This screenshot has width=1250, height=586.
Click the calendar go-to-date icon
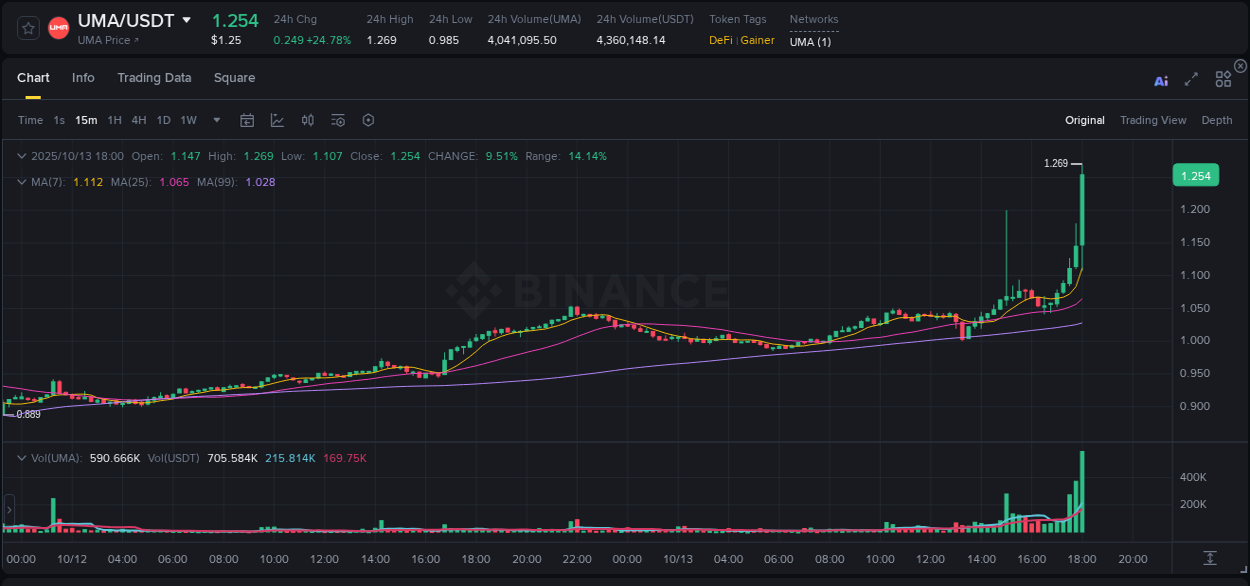247,119
